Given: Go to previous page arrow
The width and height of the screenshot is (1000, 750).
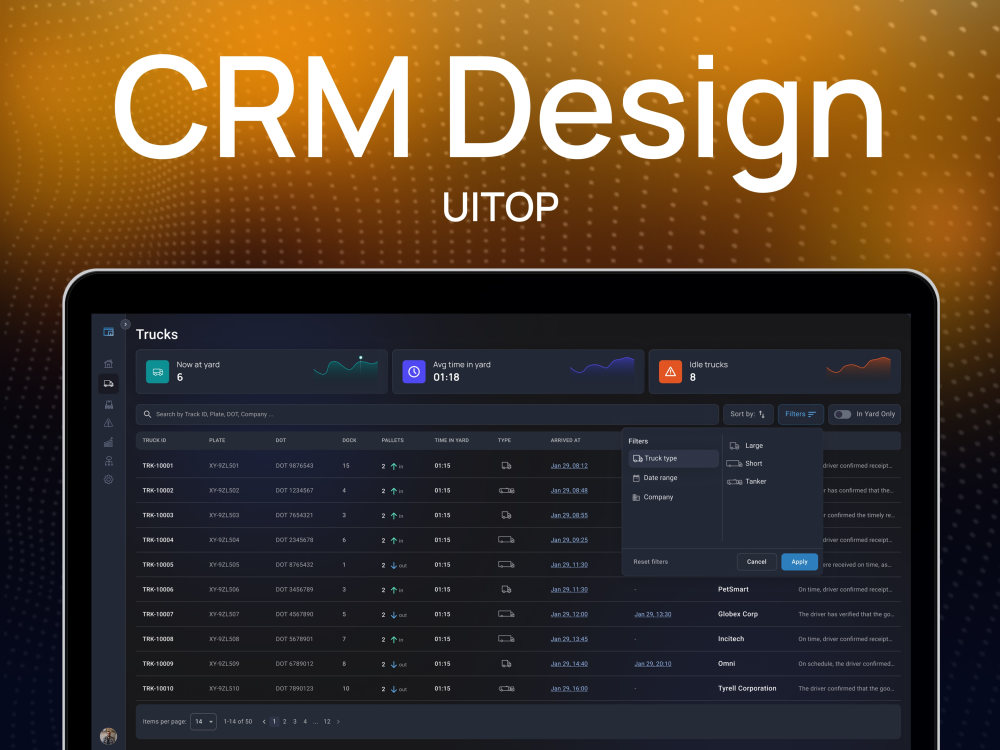Looking at the screenshot, I should (264, 722).
